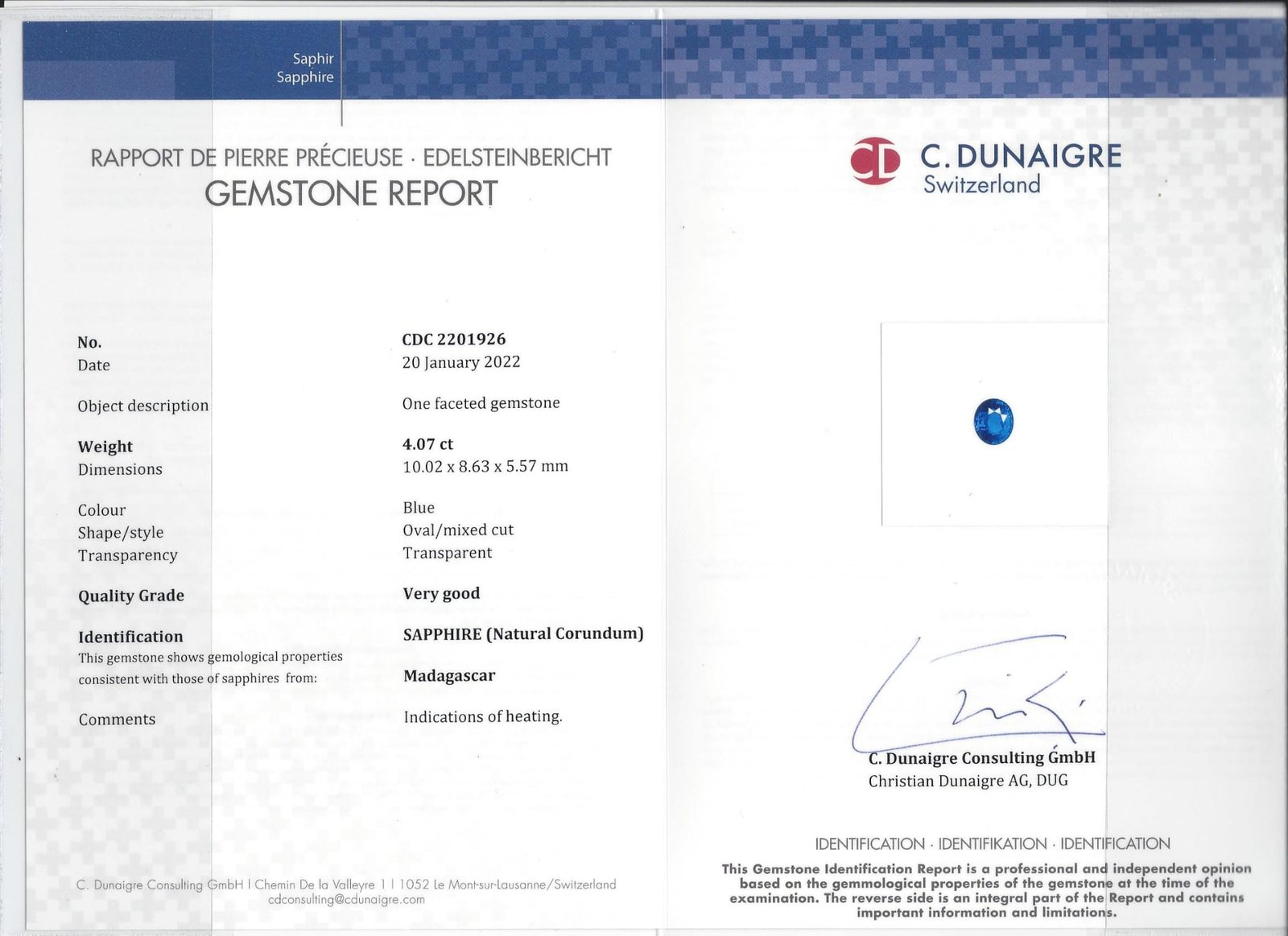Image resolution: width=1288 pixels, height=936 pixels.
Task: Click 'Christian Dunaigre AG, DUG' line
Action: (x=968, y=781)
